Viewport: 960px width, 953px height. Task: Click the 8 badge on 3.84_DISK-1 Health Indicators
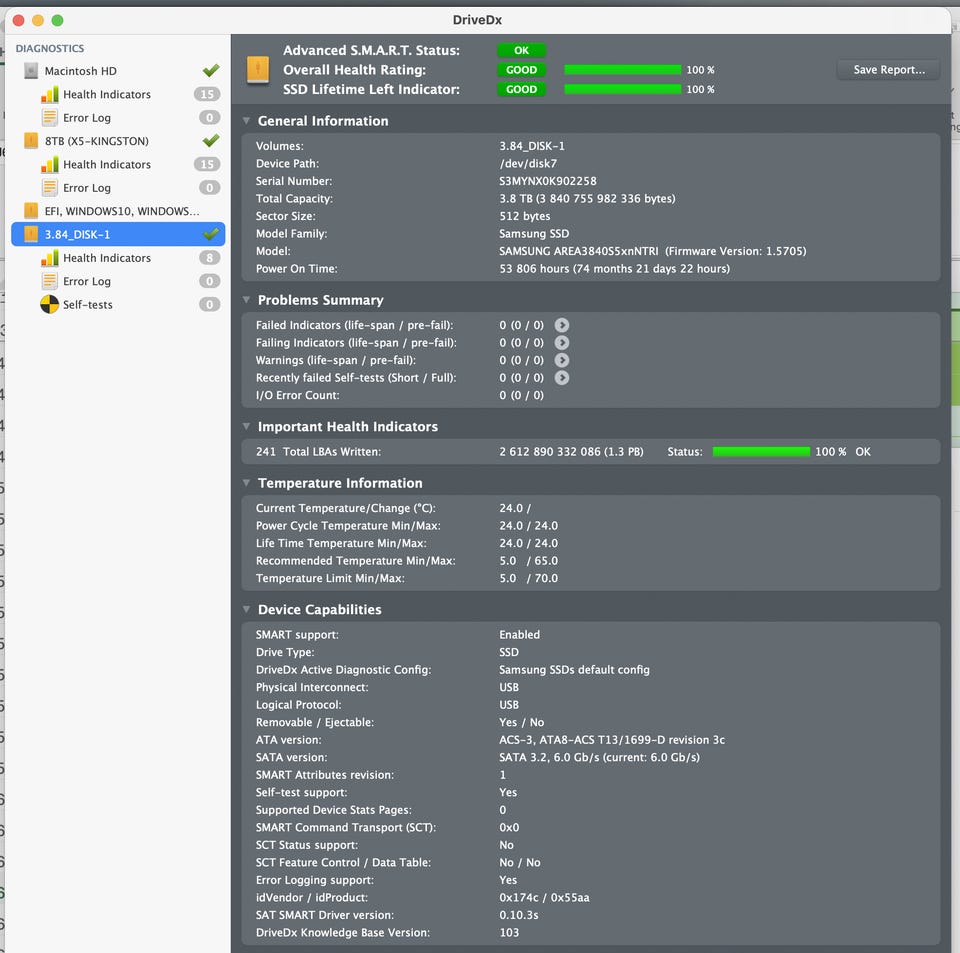click(209, 258)
